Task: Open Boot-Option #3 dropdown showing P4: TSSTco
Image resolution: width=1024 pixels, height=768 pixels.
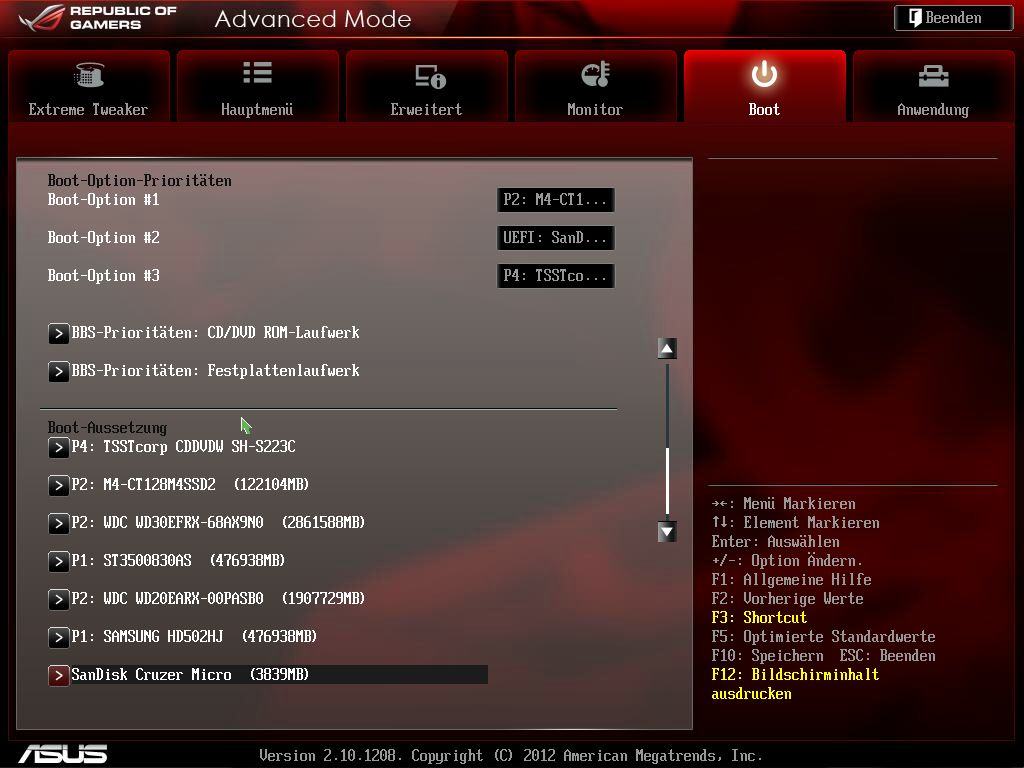Action: [556, 276]
